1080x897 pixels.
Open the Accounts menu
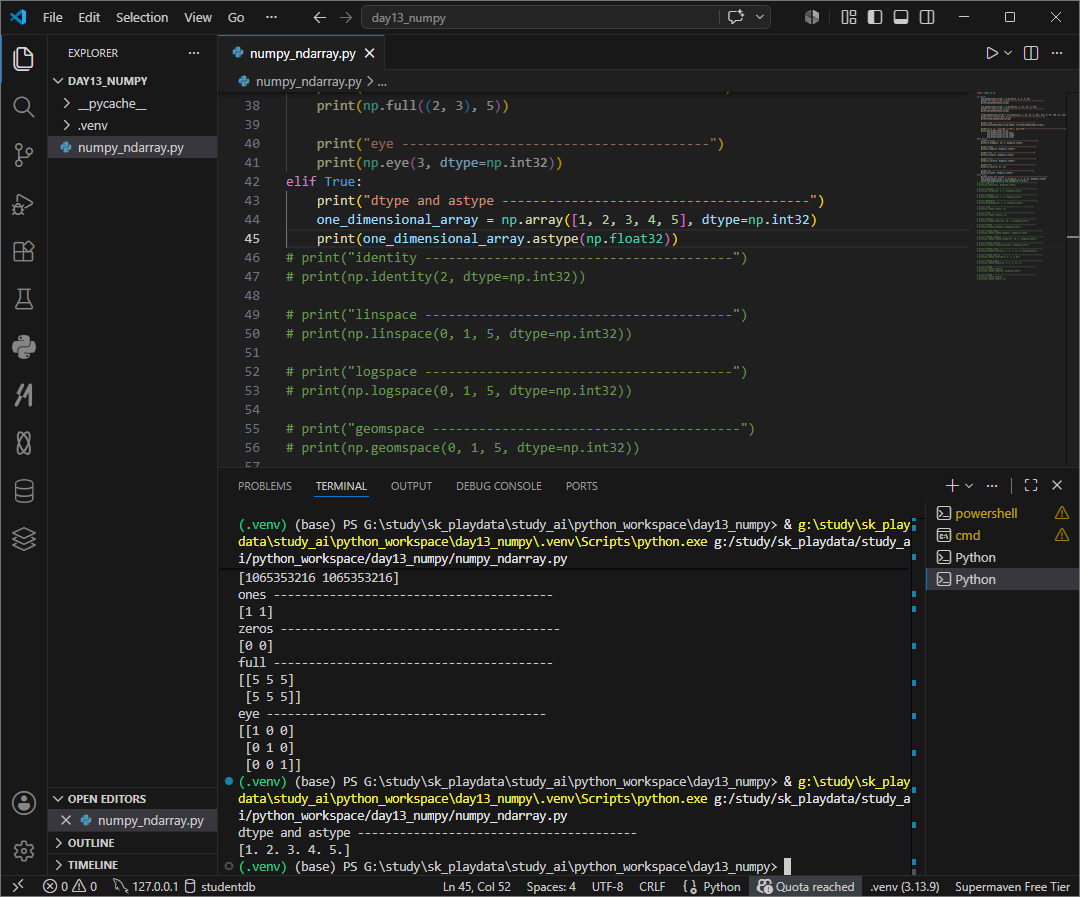click(x=23, y=803)
